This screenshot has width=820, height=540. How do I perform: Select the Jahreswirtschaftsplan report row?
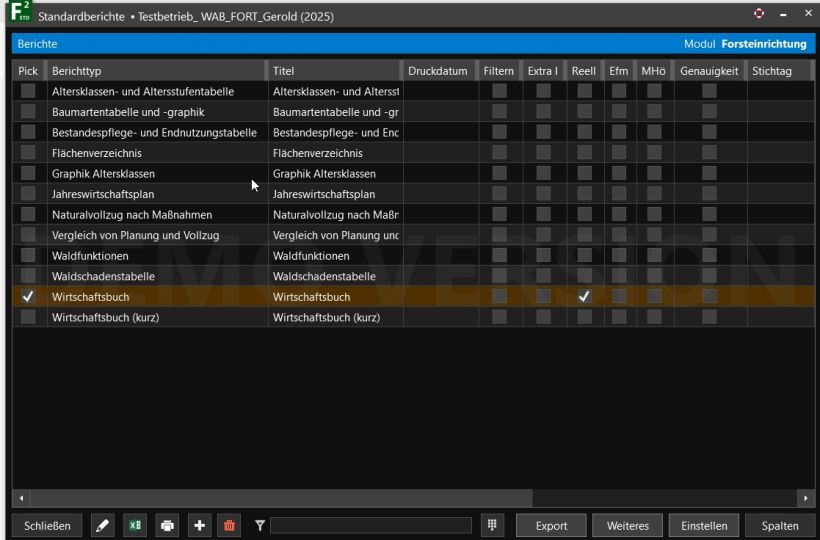pyautogui.click(x=157, y=194)
